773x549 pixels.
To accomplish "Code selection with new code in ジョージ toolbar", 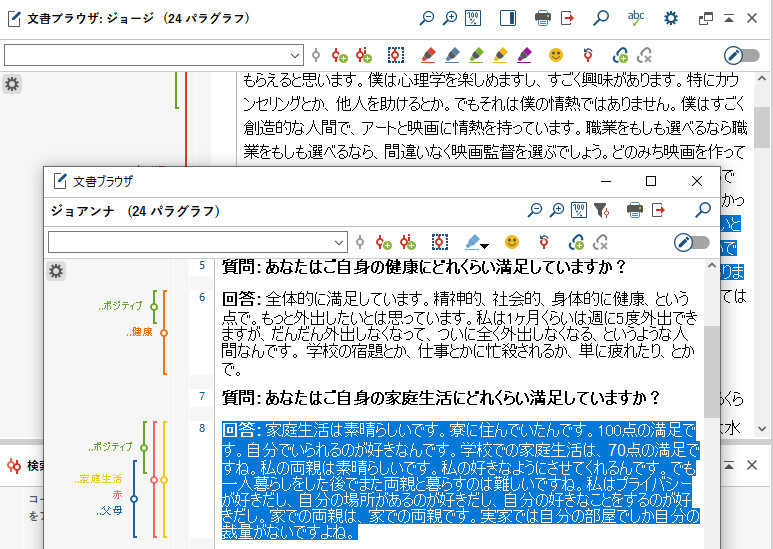I will (340, 55).
